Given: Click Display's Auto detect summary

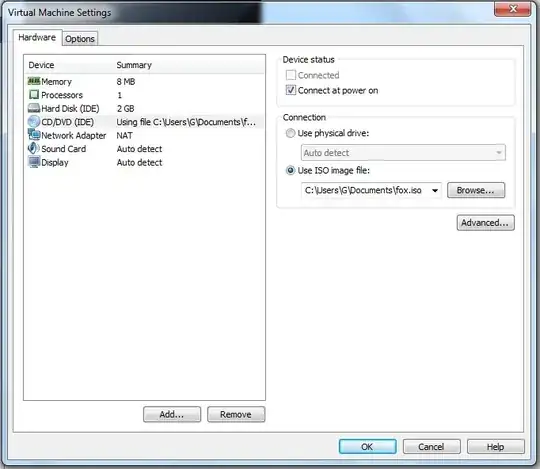Looking at the screenshot, I should tap(139, 163).
